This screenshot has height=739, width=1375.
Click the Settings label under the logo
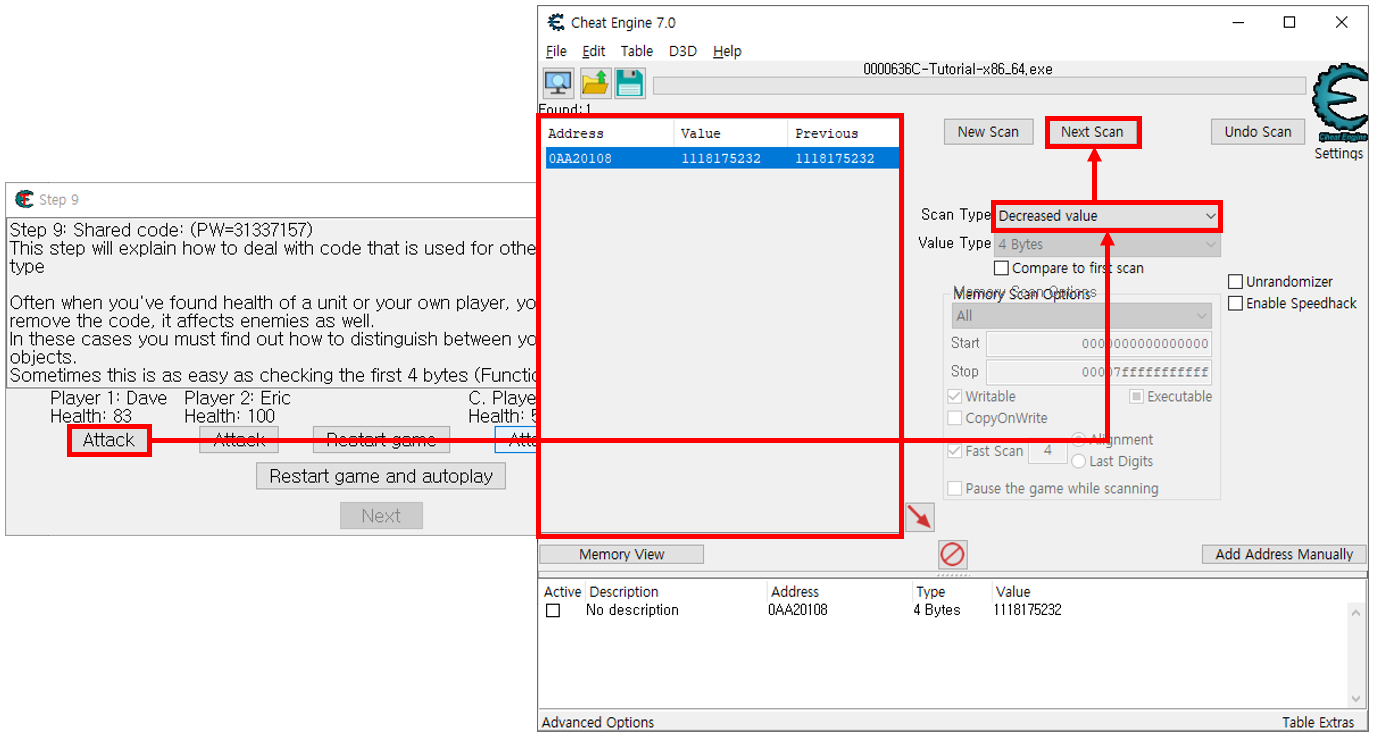tap(1339, 153)
